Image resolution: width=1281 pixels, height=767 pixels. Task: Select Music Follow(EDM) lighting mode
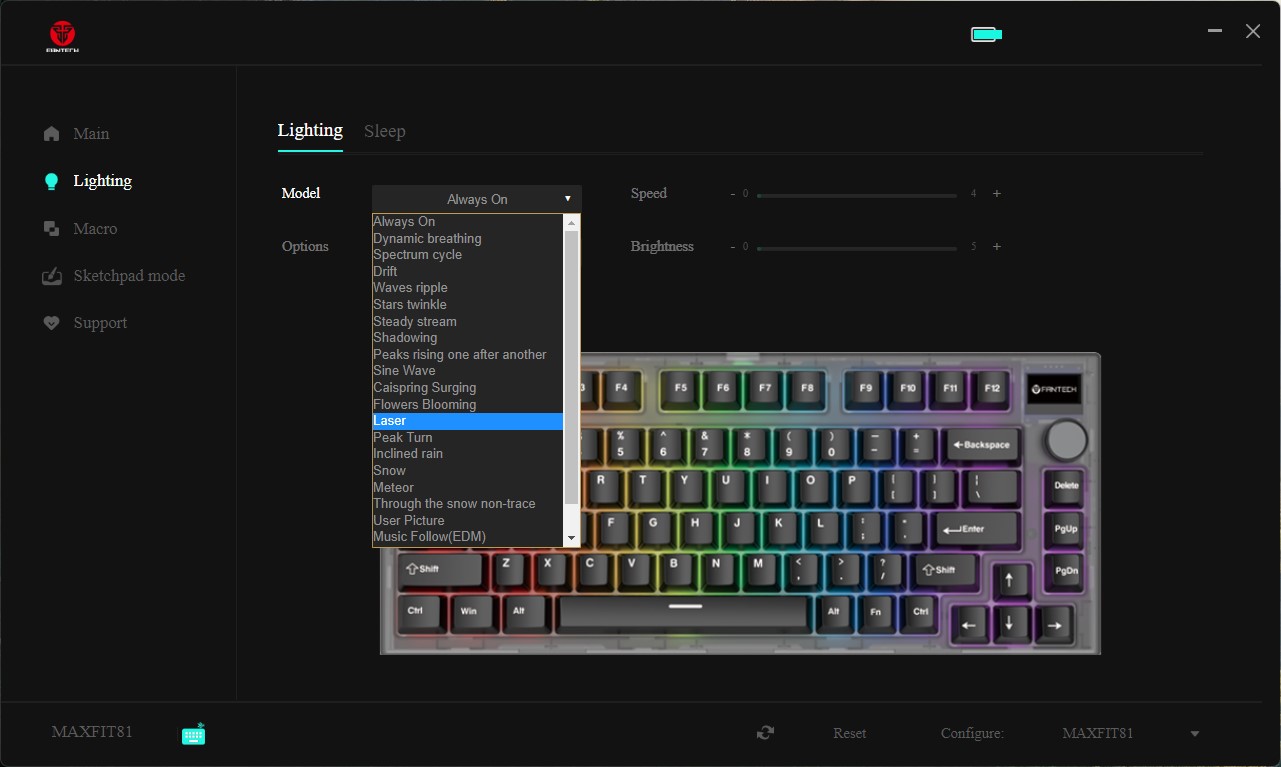(429, 537)
